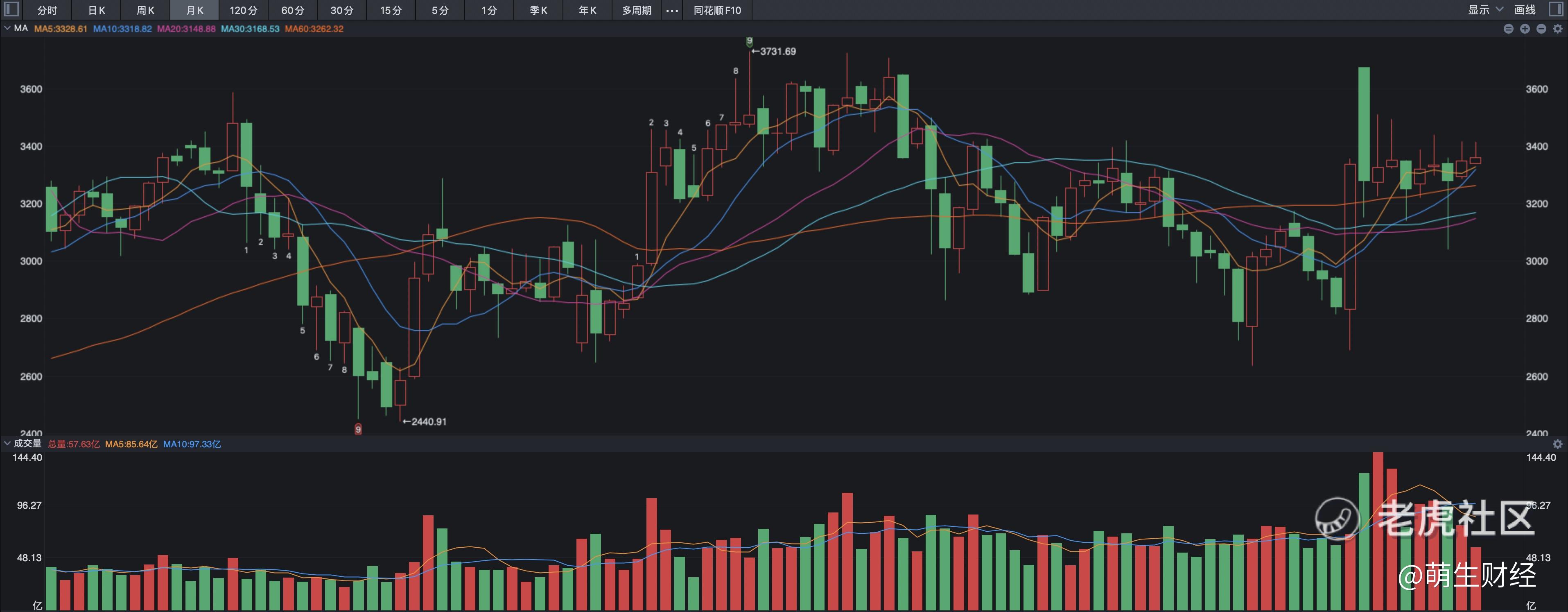This screenshot has width=1568, height=612.
Task: Click MA5:3328.61 indicator label
Action: (x=61, y=29)
